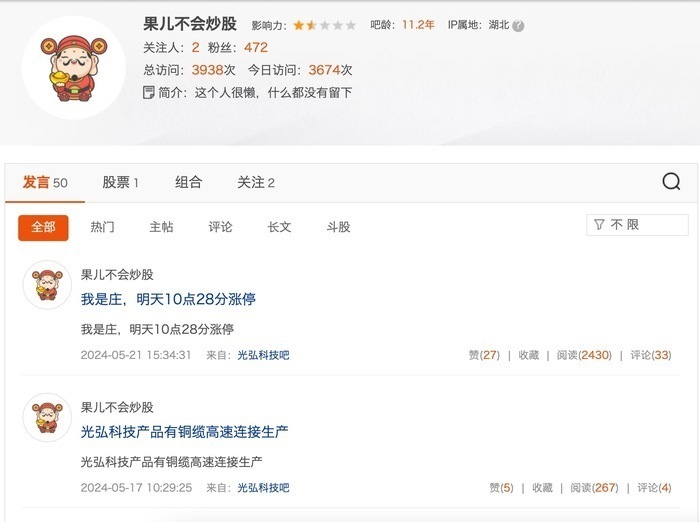Open the 不限 filter dropdown

[x=637, y=225]
